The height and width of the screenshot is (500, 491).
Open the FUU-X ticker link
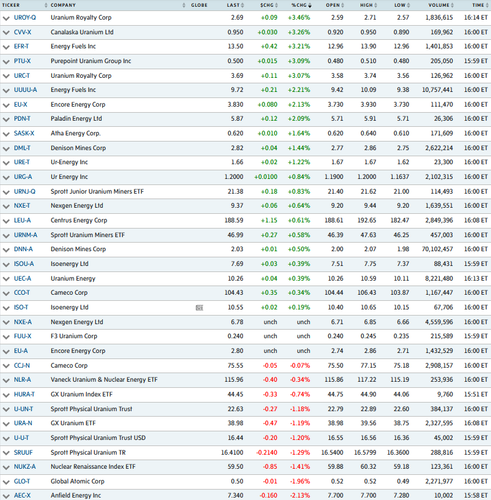(x=23, y=336)
